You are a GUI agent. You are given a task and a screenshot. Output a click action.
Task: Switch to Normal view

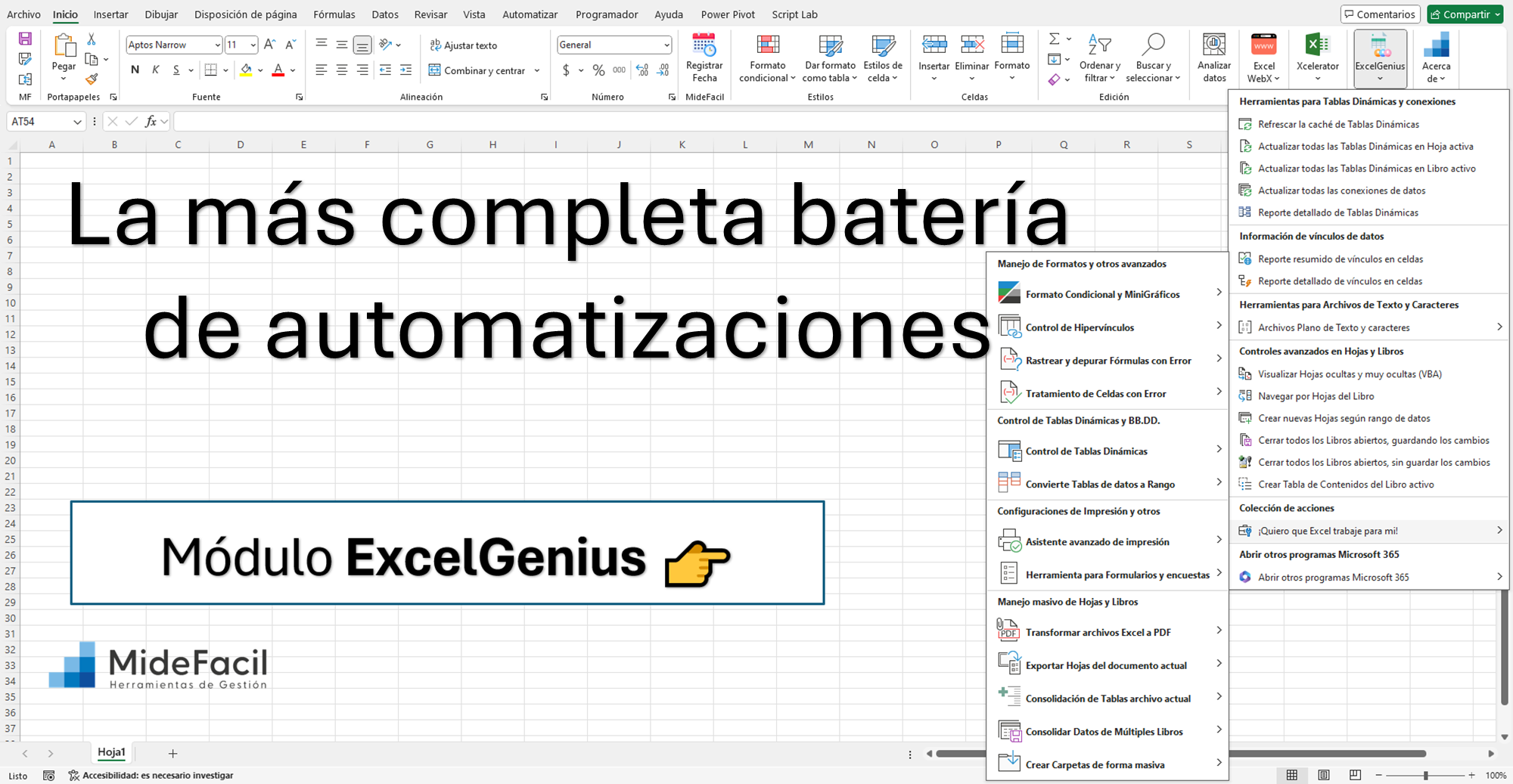1292,775
